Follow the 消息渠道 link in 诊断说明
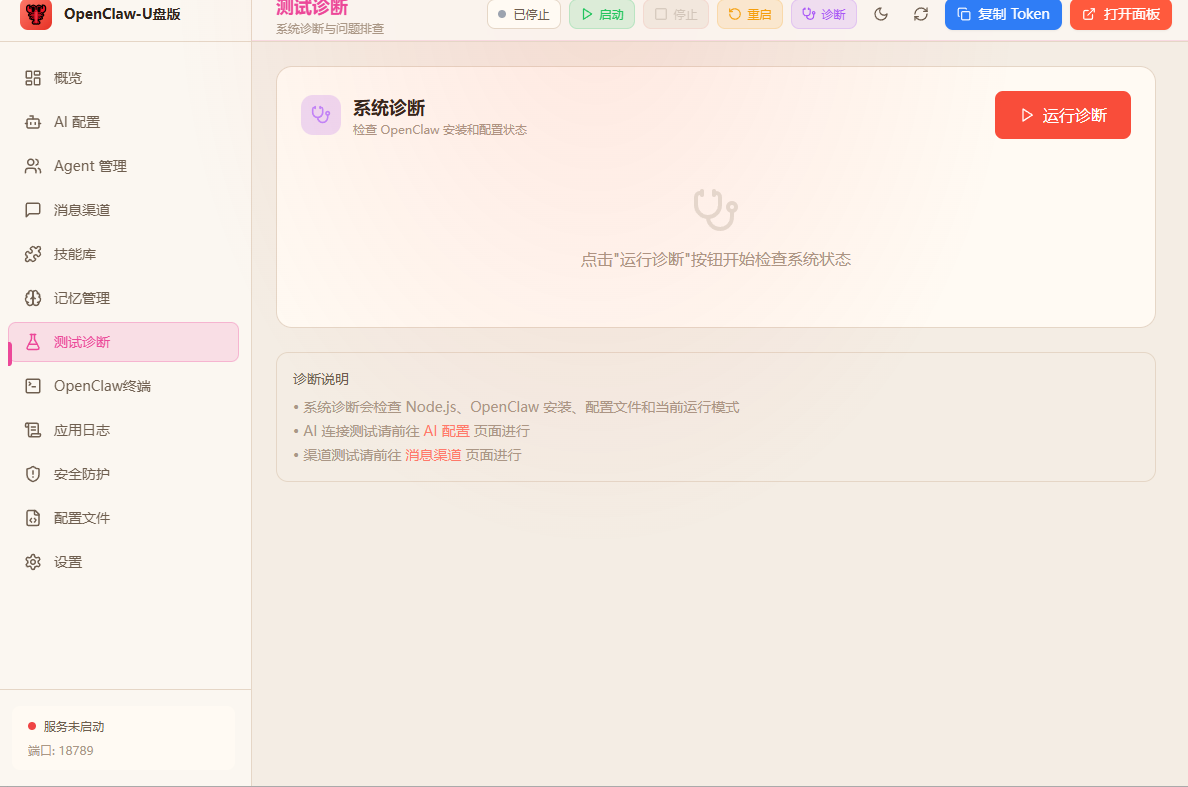 pyautogui.click(x=433, y=455)
